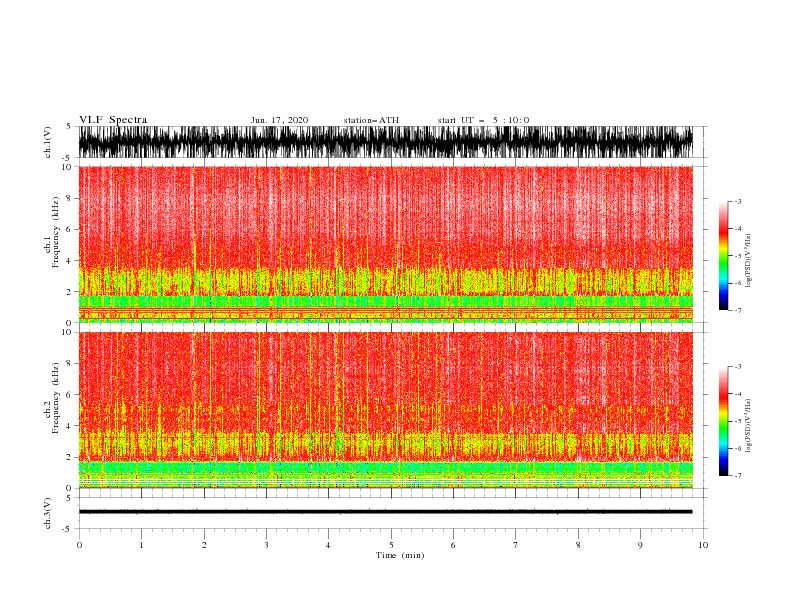Select the date "Jun. 17, 2020"
This screenshot has height=612, width=792.
(x=279, y=120)
